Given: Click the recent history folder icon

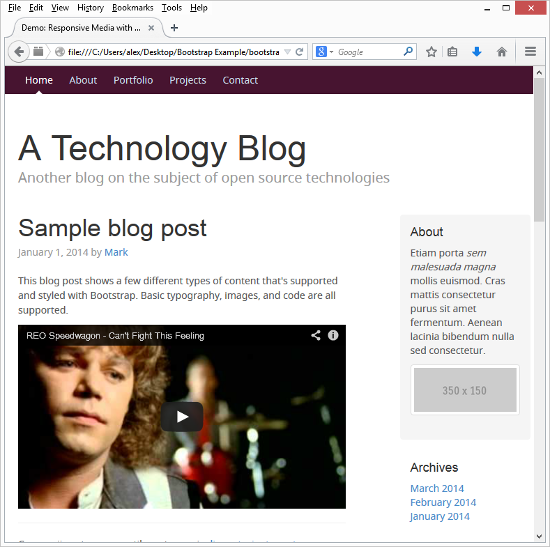Looking at the screenshot, I should point(38,52).
